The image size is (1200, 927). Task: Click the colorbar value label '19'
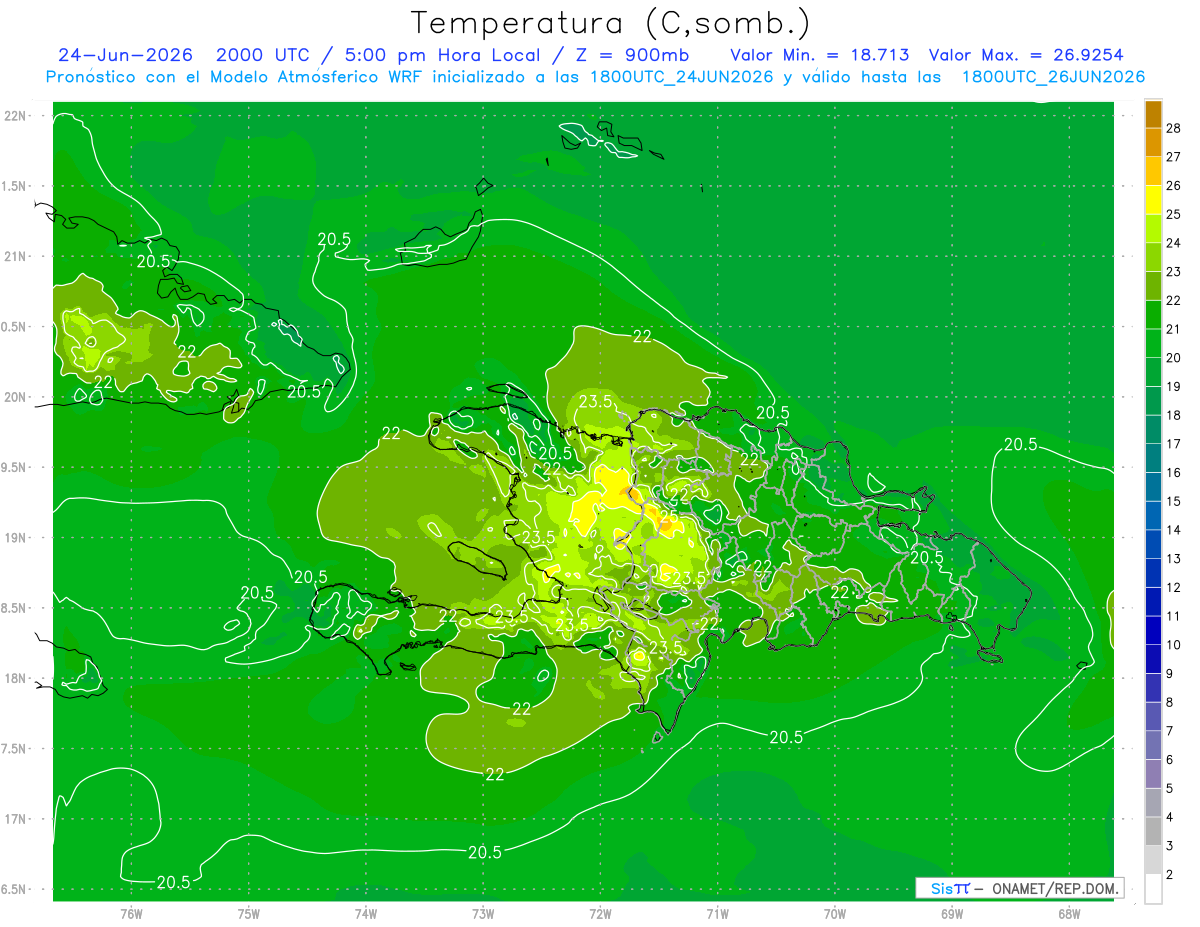1173,386
